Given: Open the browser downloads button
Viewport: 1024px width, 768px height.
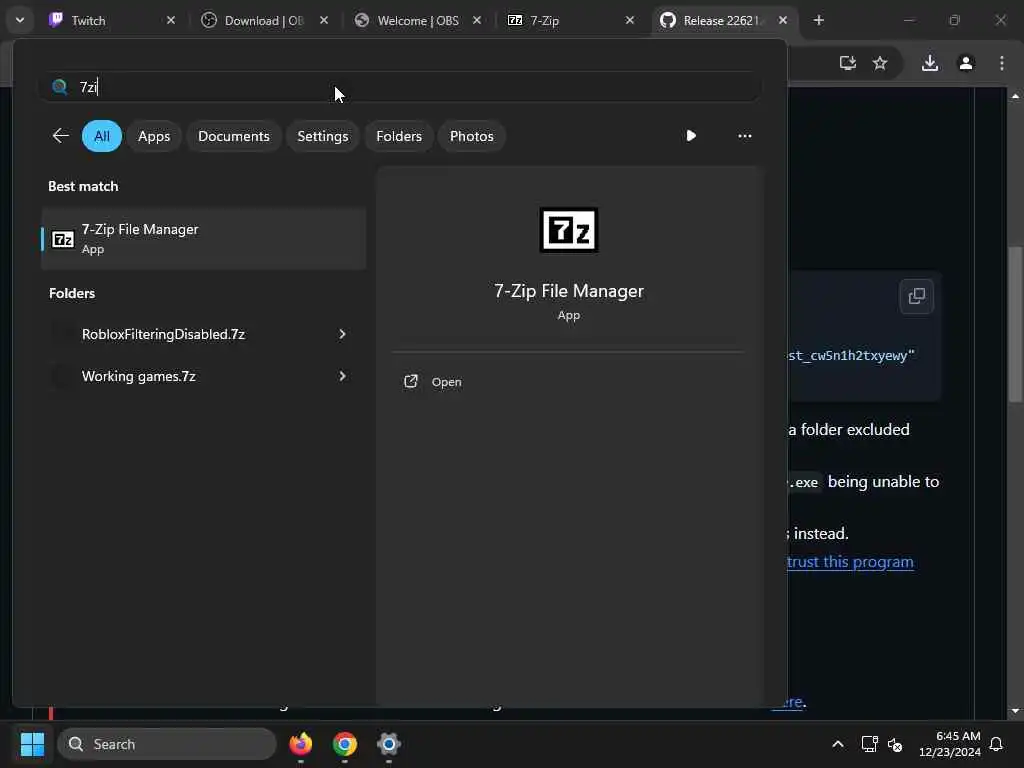Looking at the screenshot, I should [x=930, y=63].
